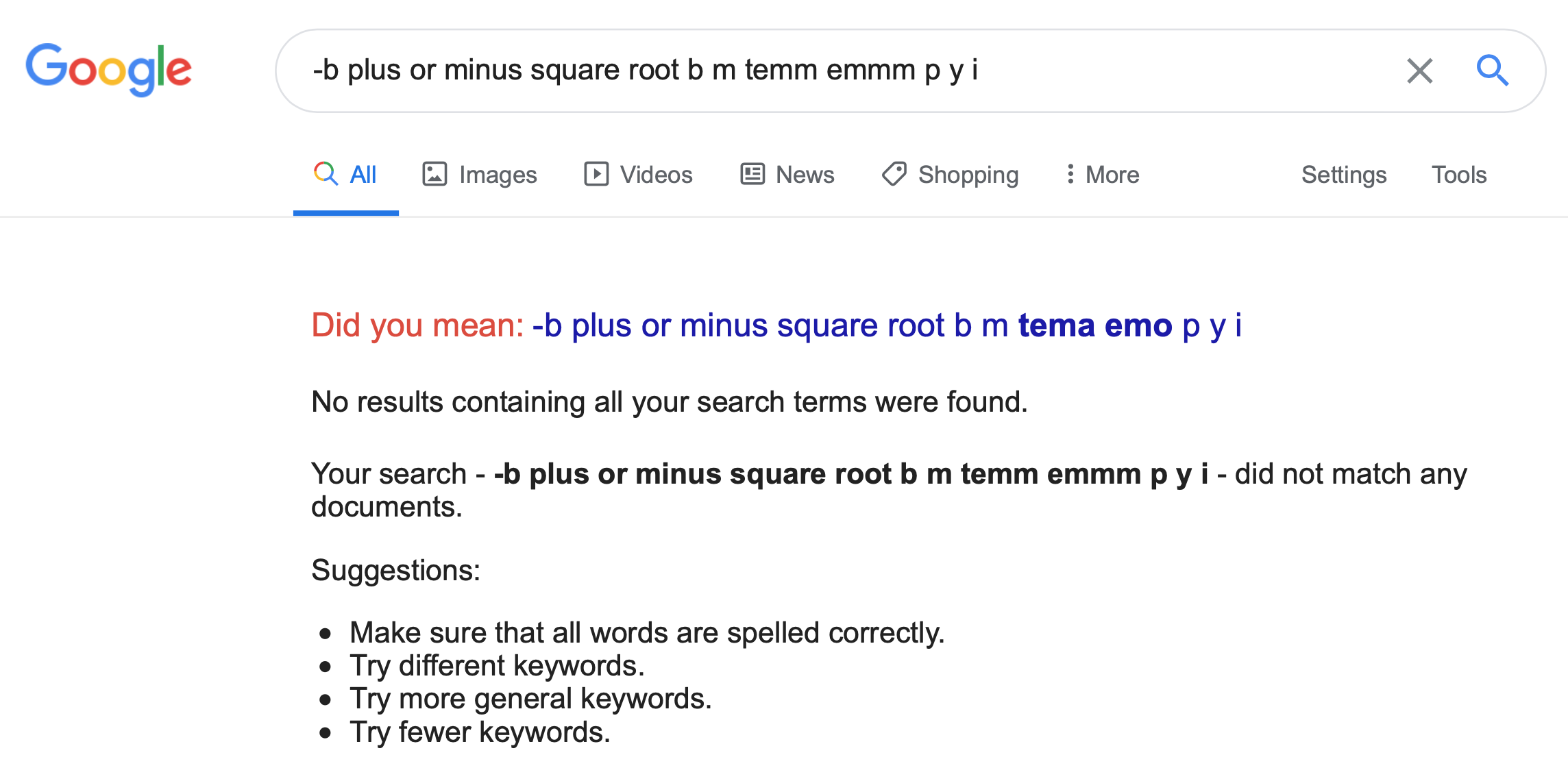The width and height of the screenshot is (1568, 781).
Task: Clear the search box with X icon
Action: [x=1419, y=71]
